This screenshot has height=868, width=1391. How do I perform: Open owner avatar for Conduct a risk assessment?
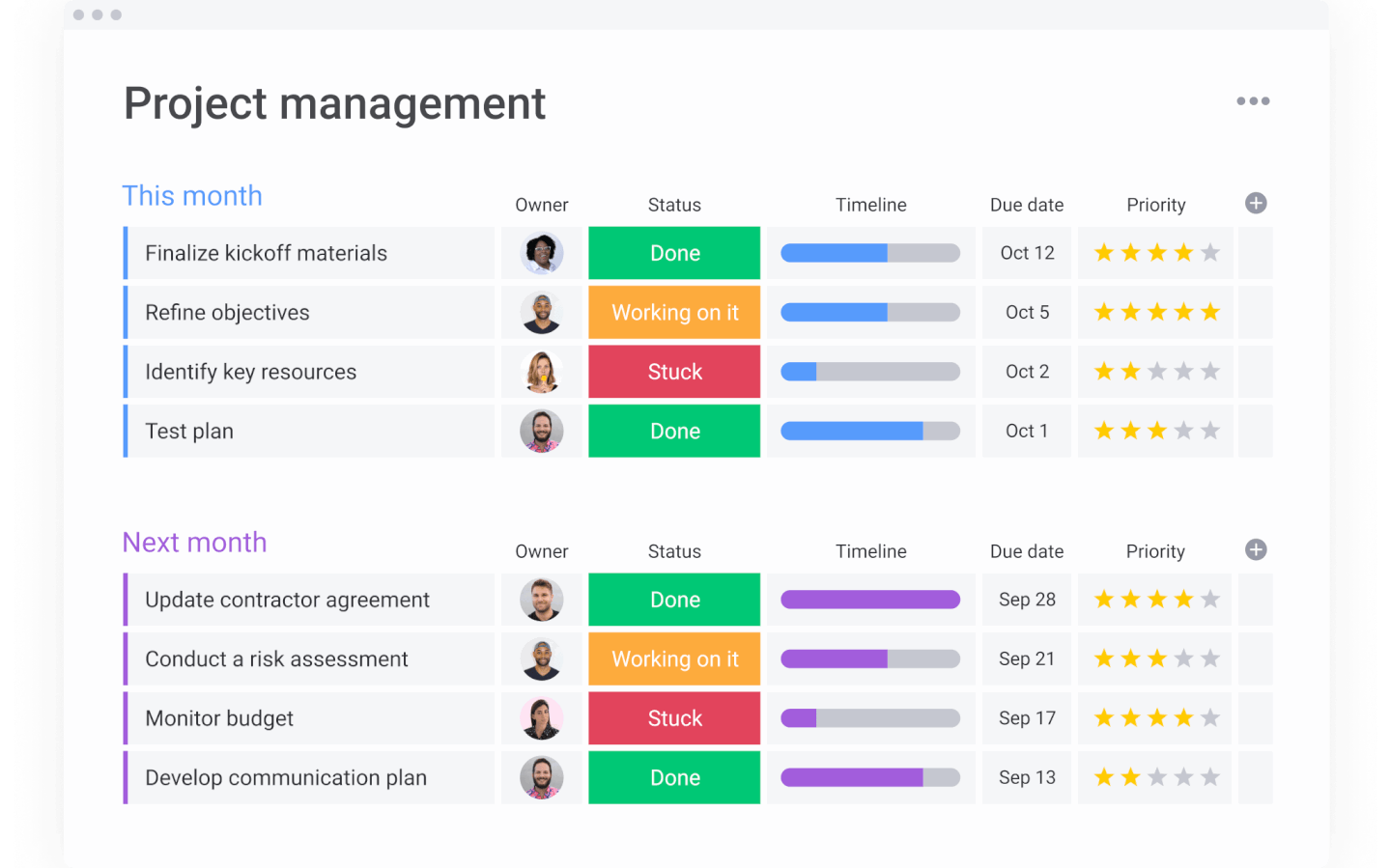coord(542,658)
